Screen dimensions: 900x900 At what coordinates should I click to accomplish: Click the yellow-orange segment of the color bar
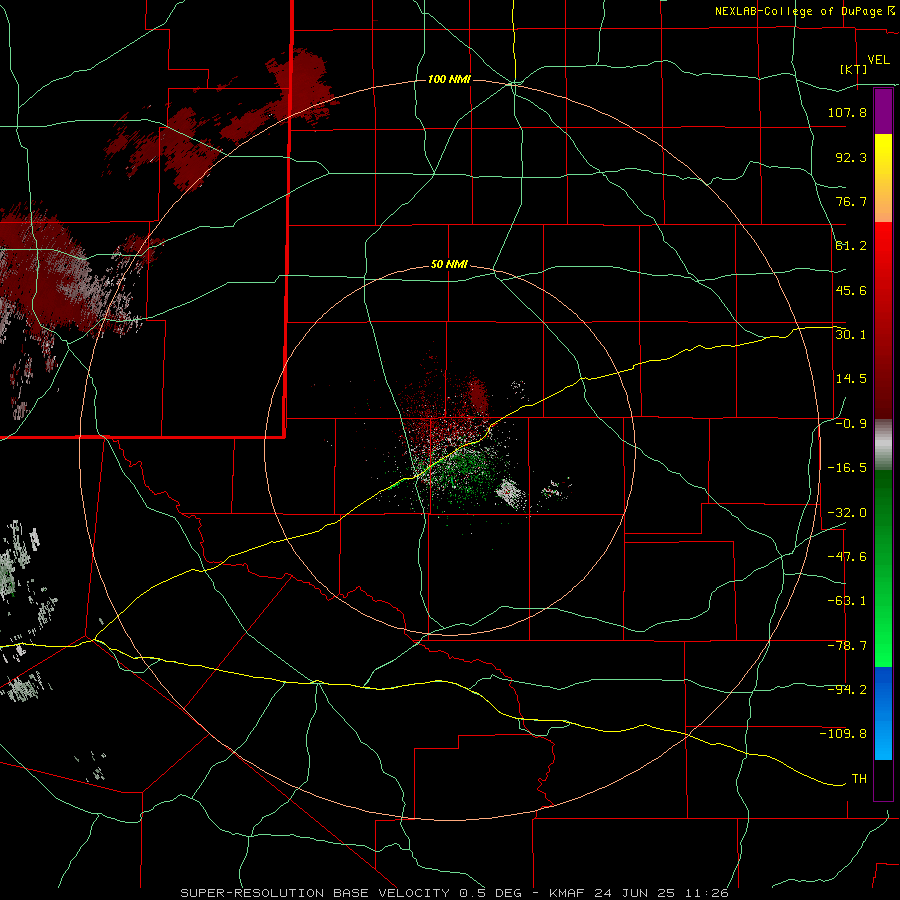click(883, 178)
